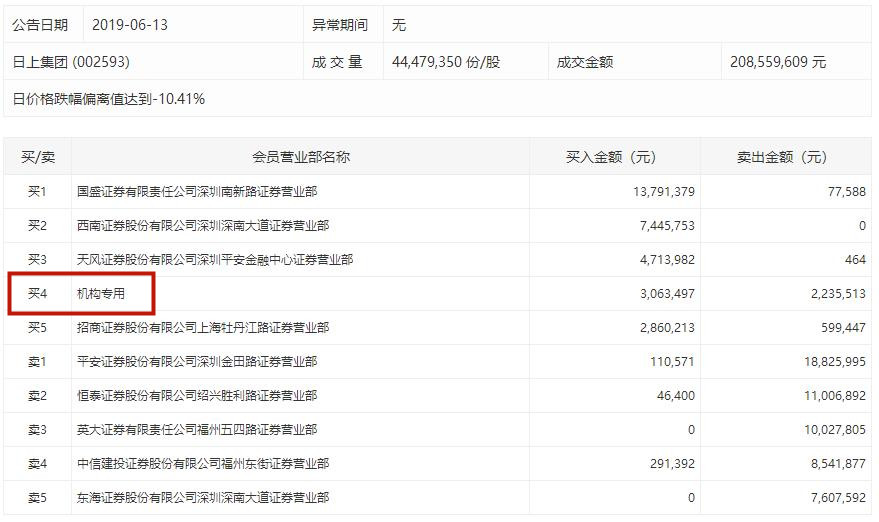Click the turnover amount 208,559,609 元
The image size is (879, 522).
pyautogui.click(x=778, y=62)
